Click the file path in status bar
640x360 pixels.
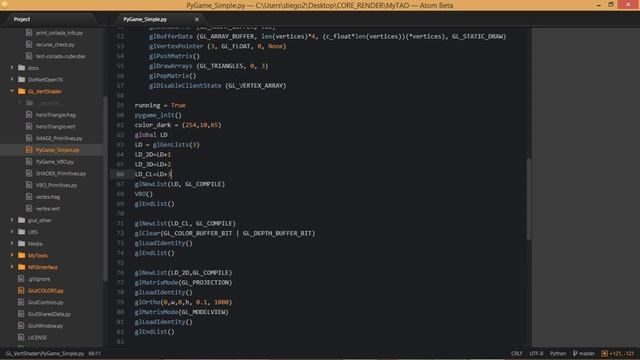coord(44,353)
